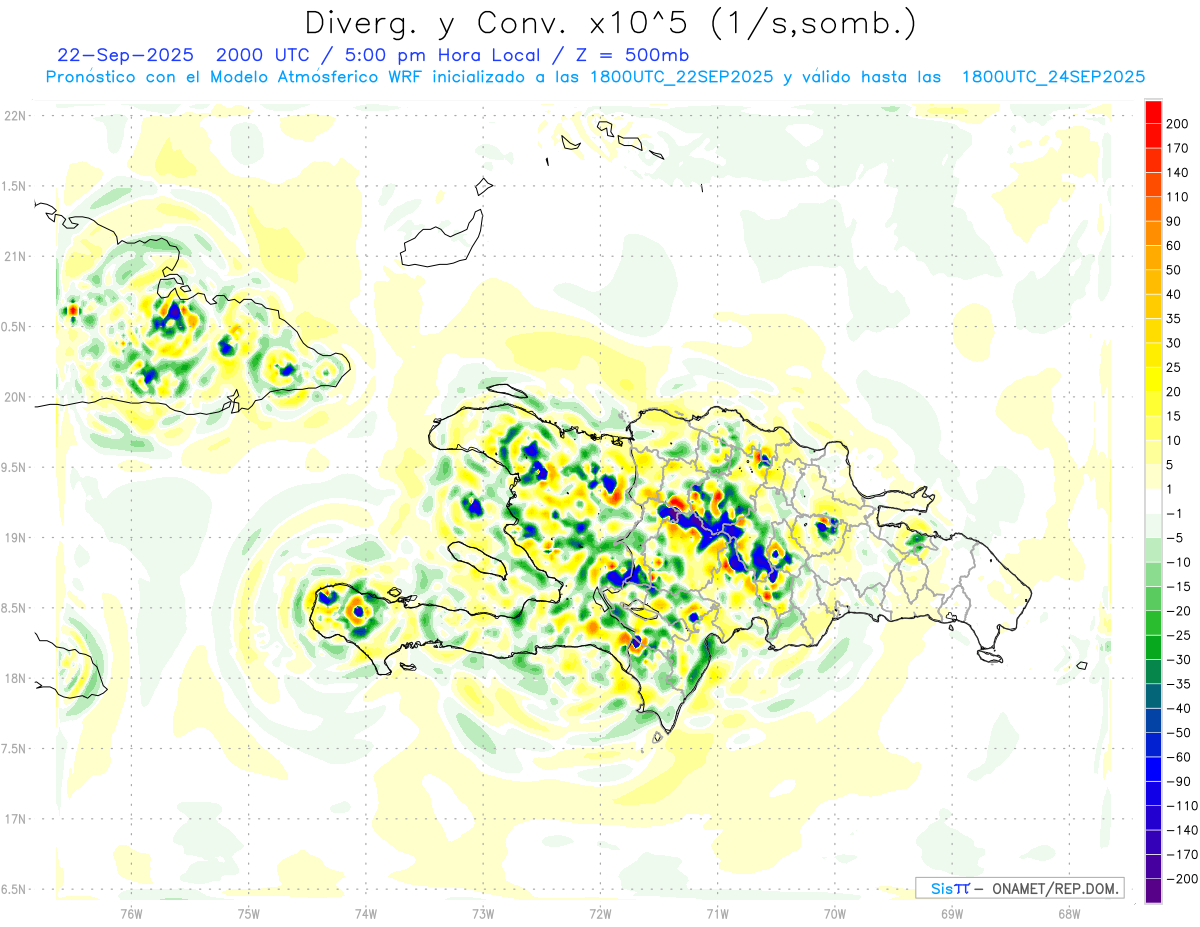Image resolution: width=1200 pixels, height=927 pixels.
Task: Click the color bar label '-15'
Action: (1178, 586)
